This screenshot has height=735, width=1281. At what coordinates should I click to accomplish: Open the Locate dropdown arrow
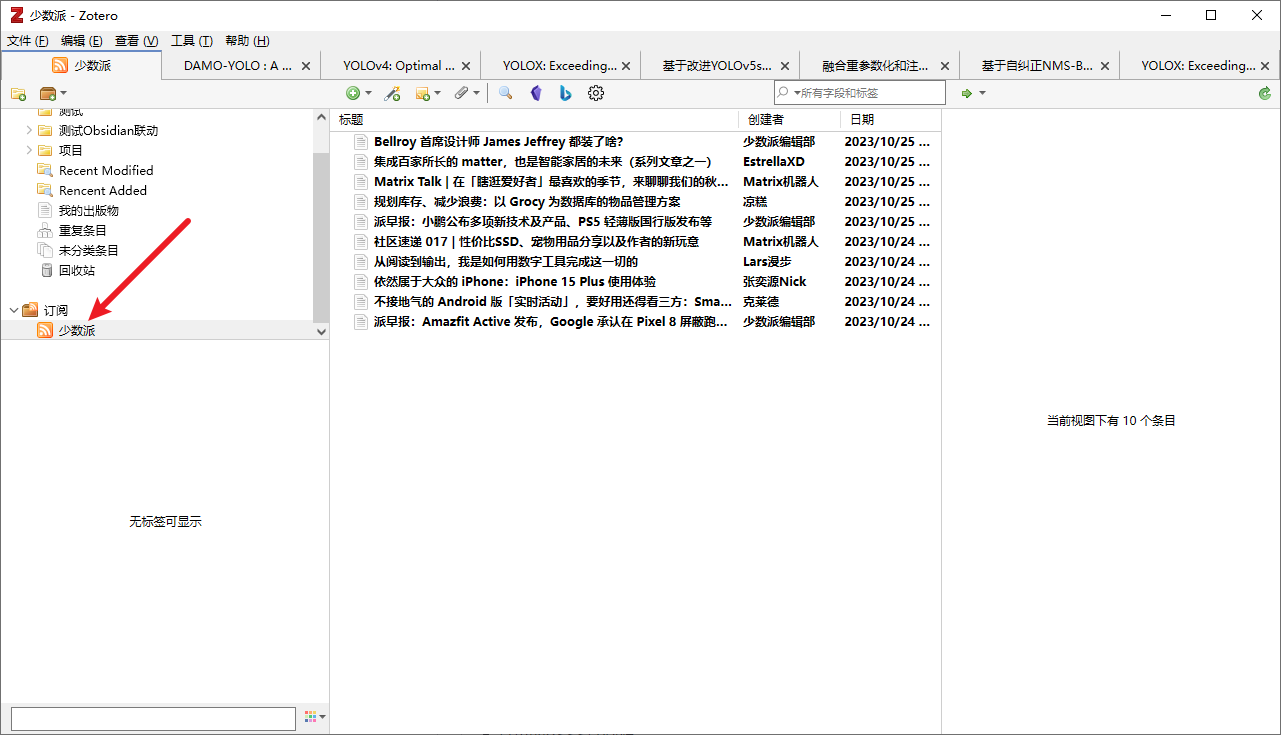click(982, 93)
